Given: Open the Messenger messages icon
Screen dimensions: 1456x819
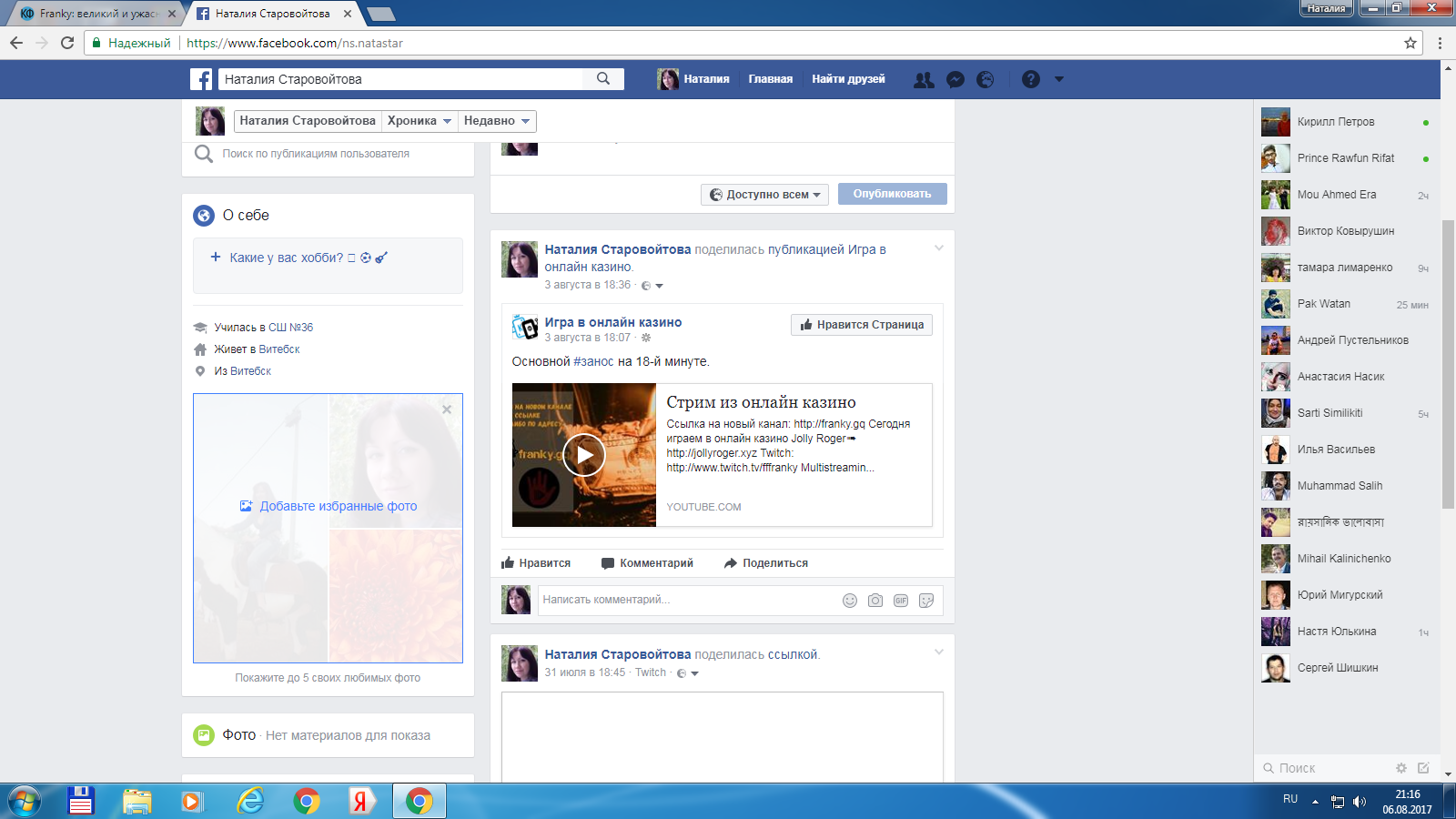Looking at the screenshot, I should (x=955, y=80).
